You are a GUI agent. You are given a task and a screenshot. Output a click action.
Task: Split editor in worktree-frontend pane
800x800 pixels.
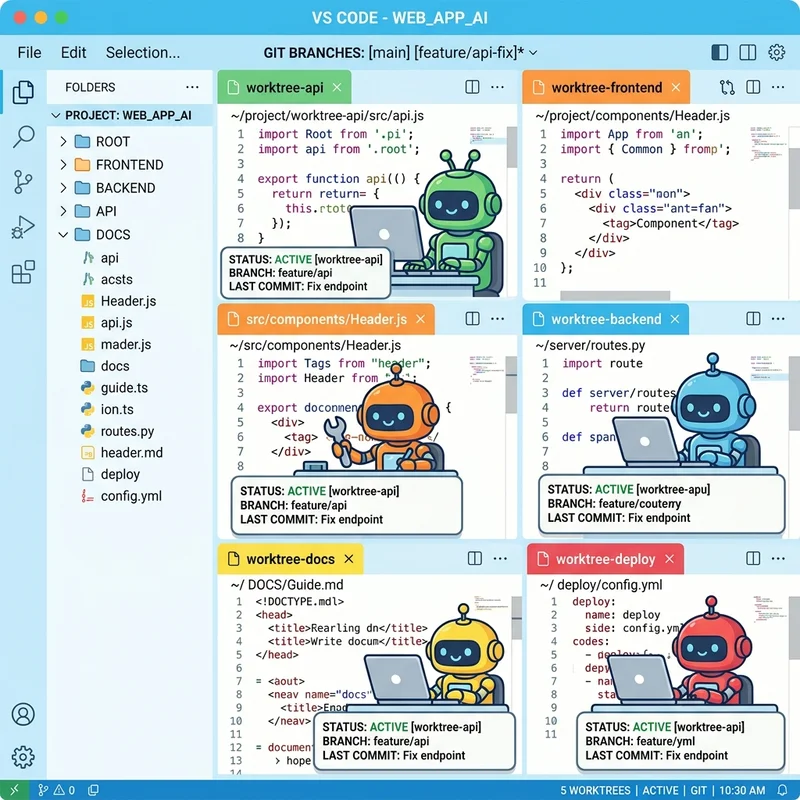tap(753, 87)
